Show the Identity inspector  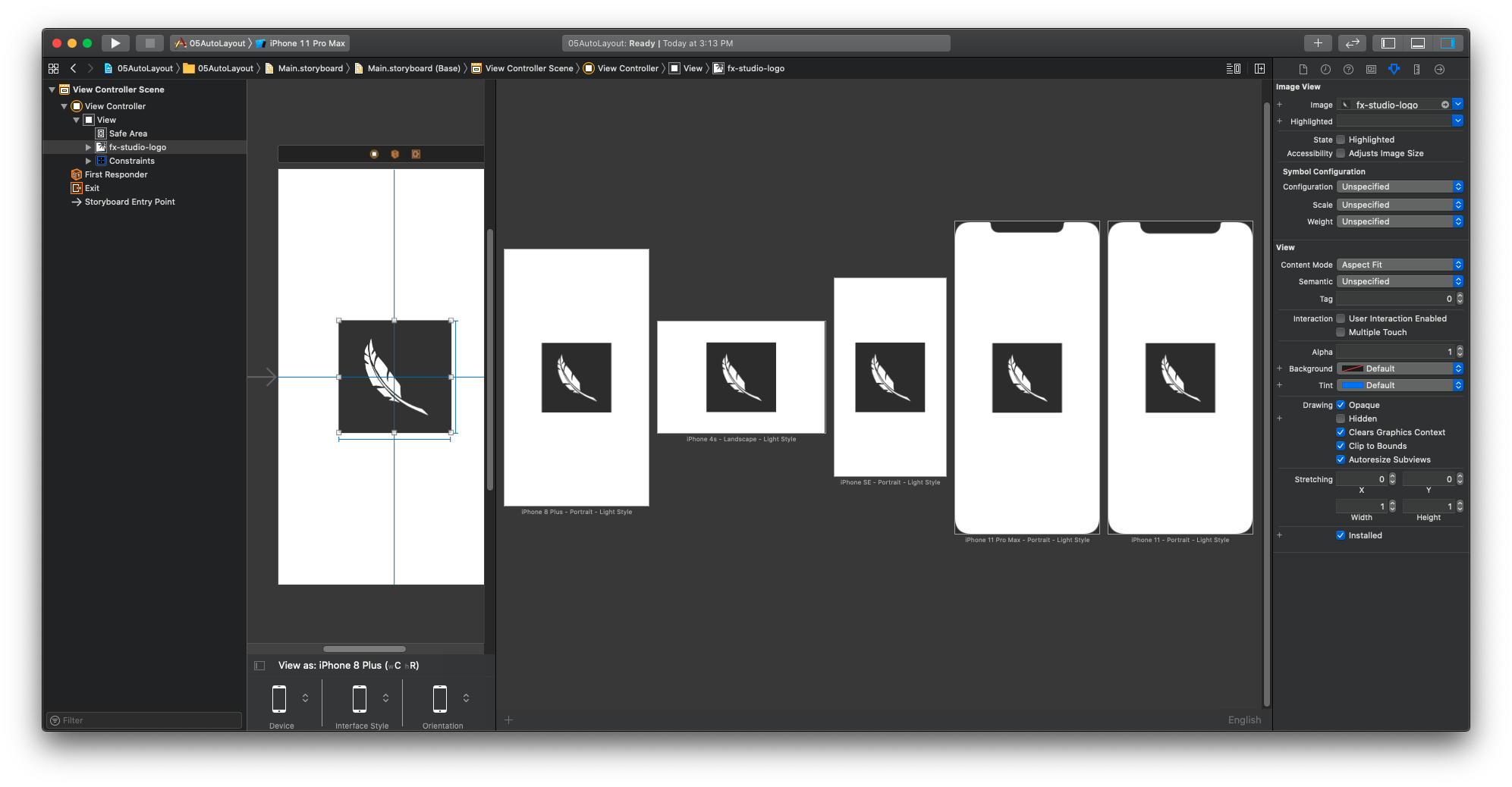[x=1371, y=69]
